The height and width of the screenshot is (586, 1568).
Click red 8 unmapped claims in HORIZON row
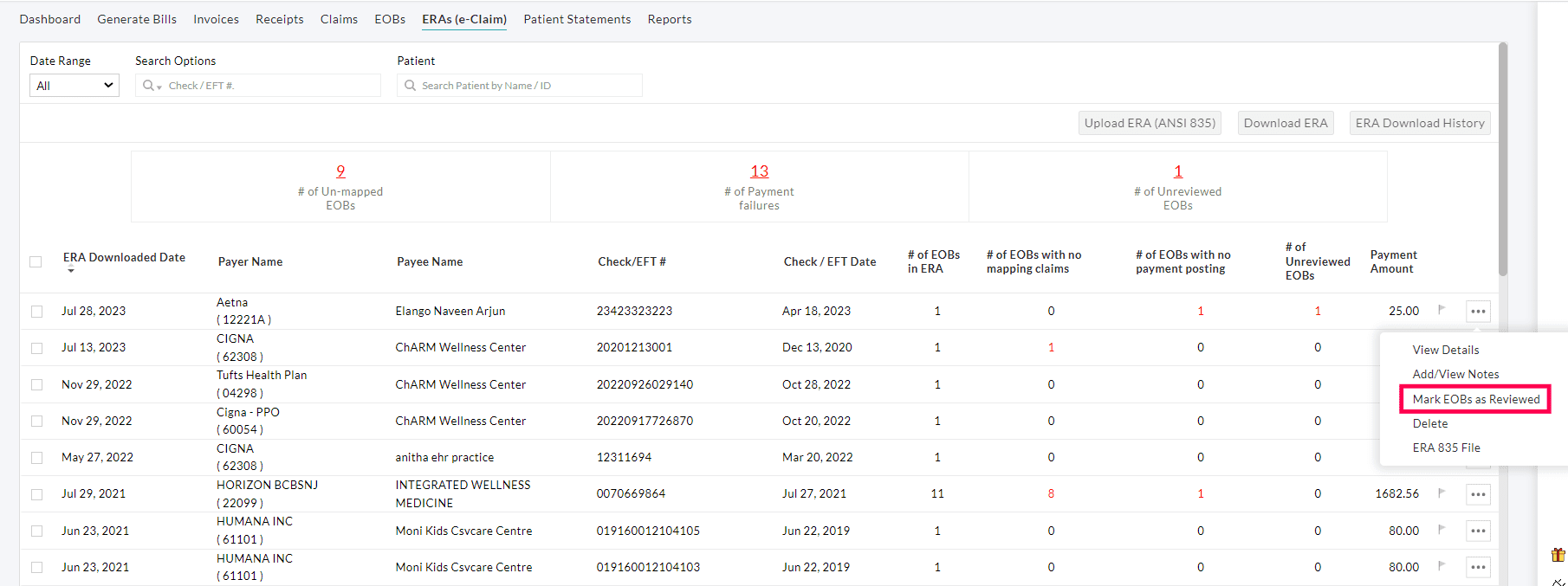1051,493
